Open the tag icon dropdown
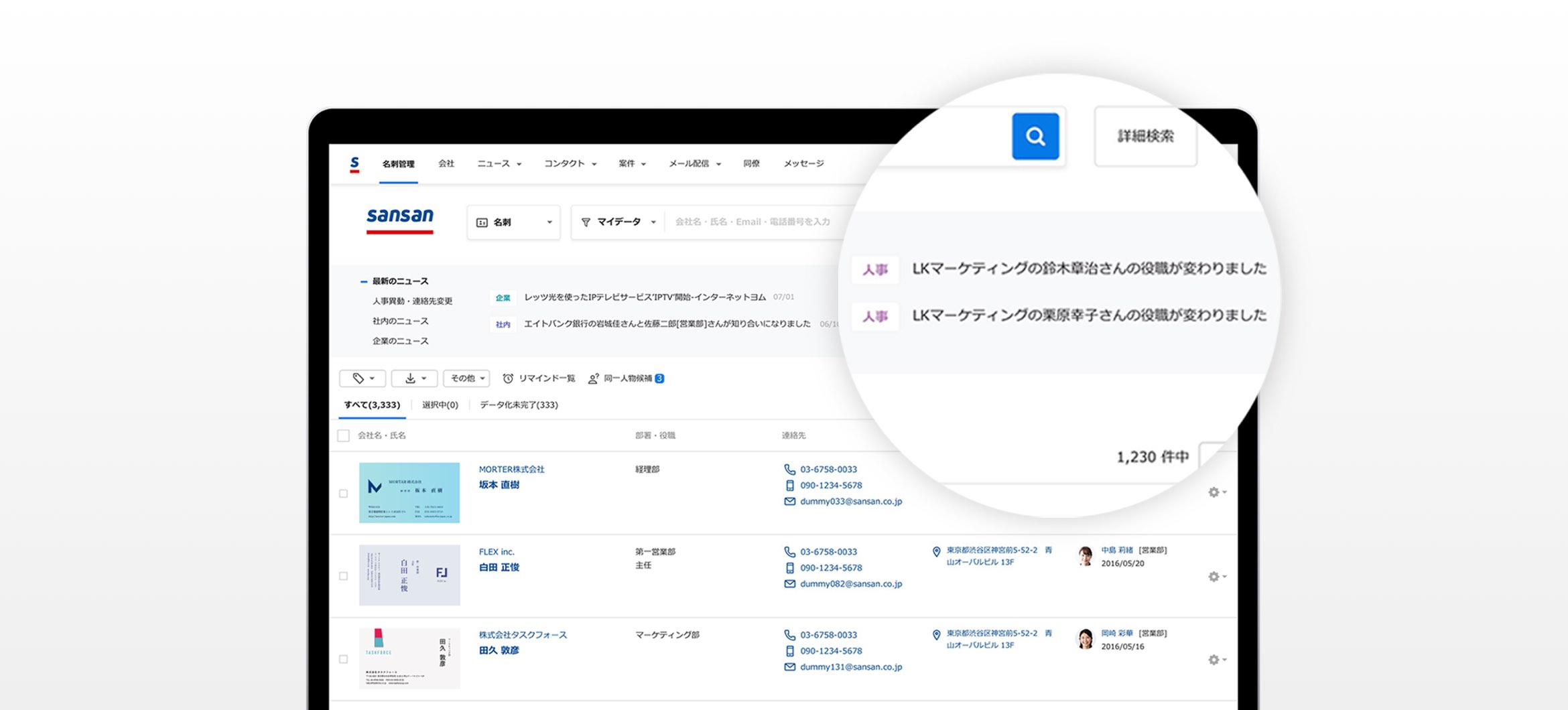Viewport: 1568px width, 710px height. 363,378
